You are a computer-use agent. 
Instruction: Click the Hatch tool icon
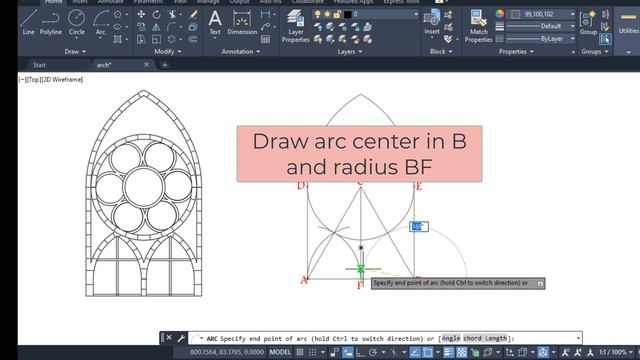(118, 40)
